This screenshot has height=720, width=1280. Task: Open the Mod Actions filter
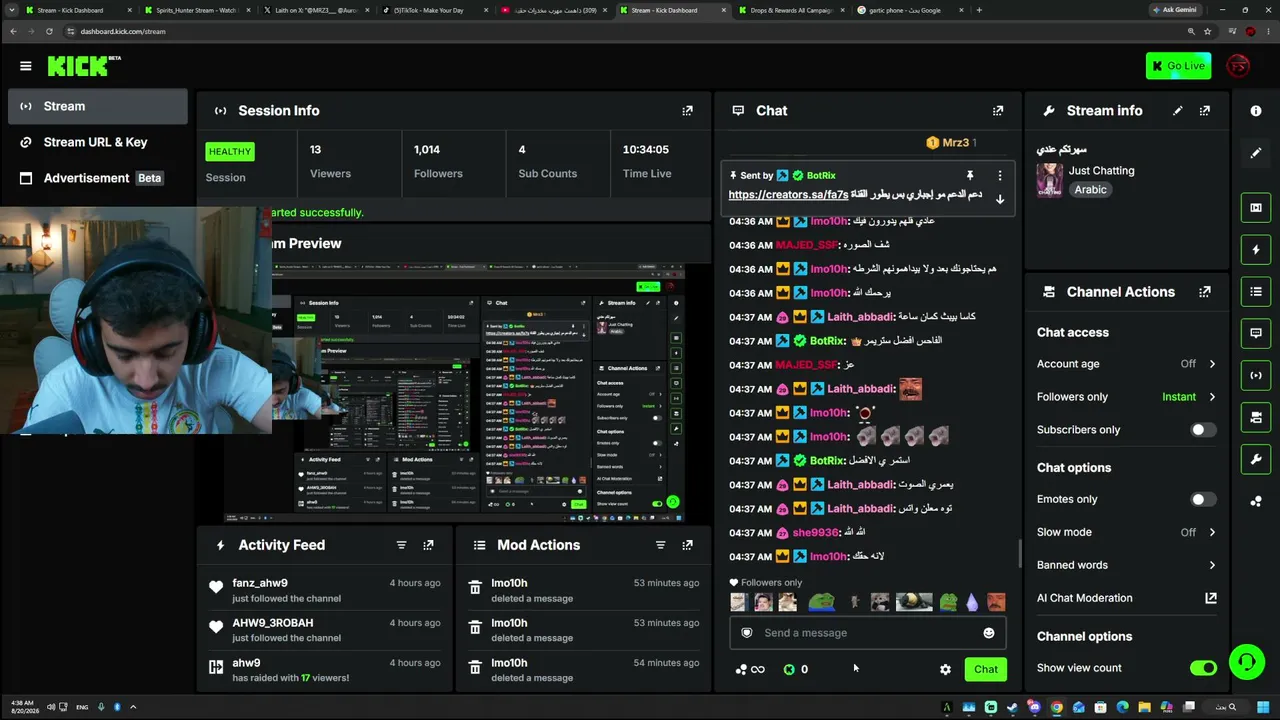(x=660, y=545)
